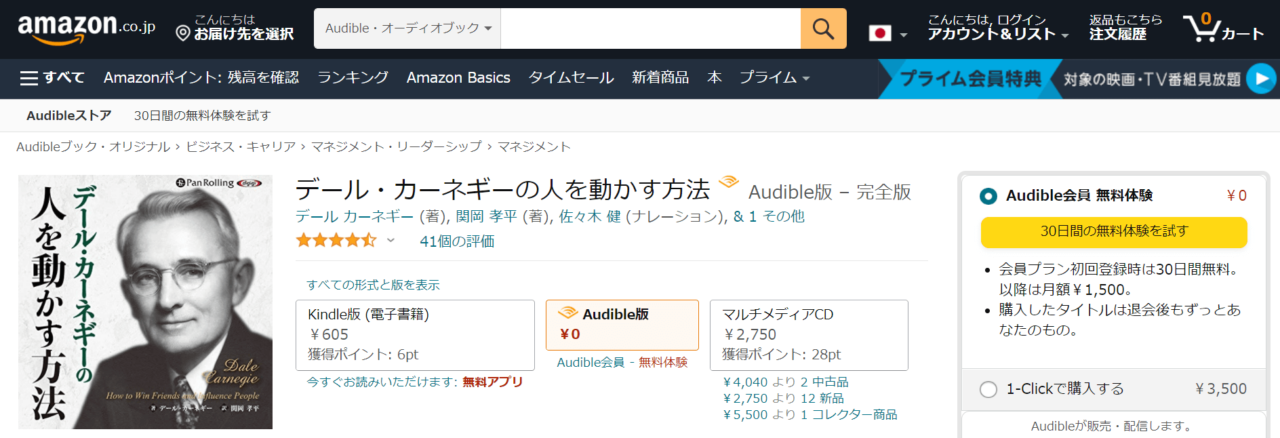
Task: Click the 4.5-star rating stars
Action: (336, 240)
